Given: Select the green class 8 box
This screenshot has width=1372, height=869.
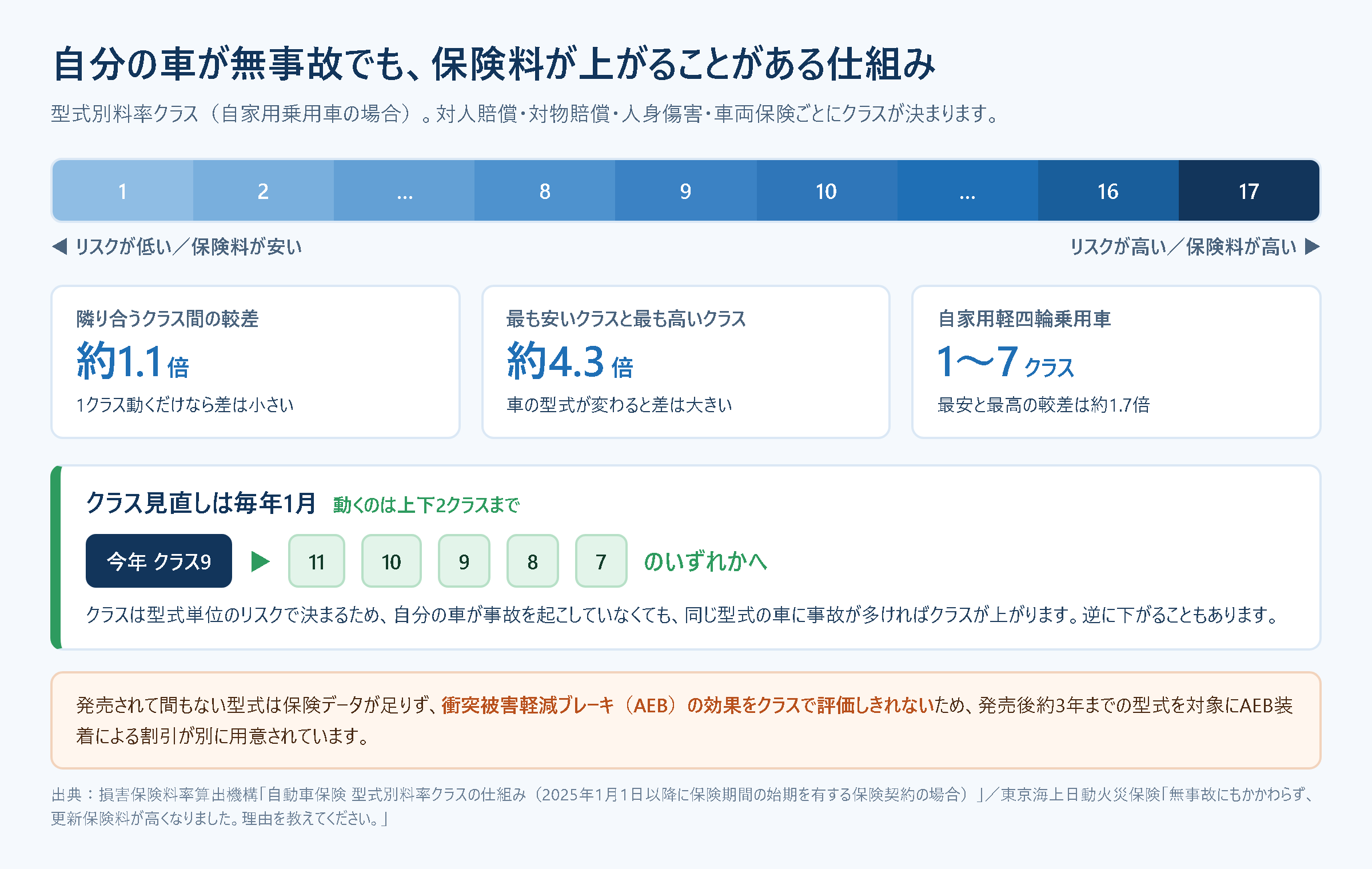Looking at the screenshot, I should point(533,561).
